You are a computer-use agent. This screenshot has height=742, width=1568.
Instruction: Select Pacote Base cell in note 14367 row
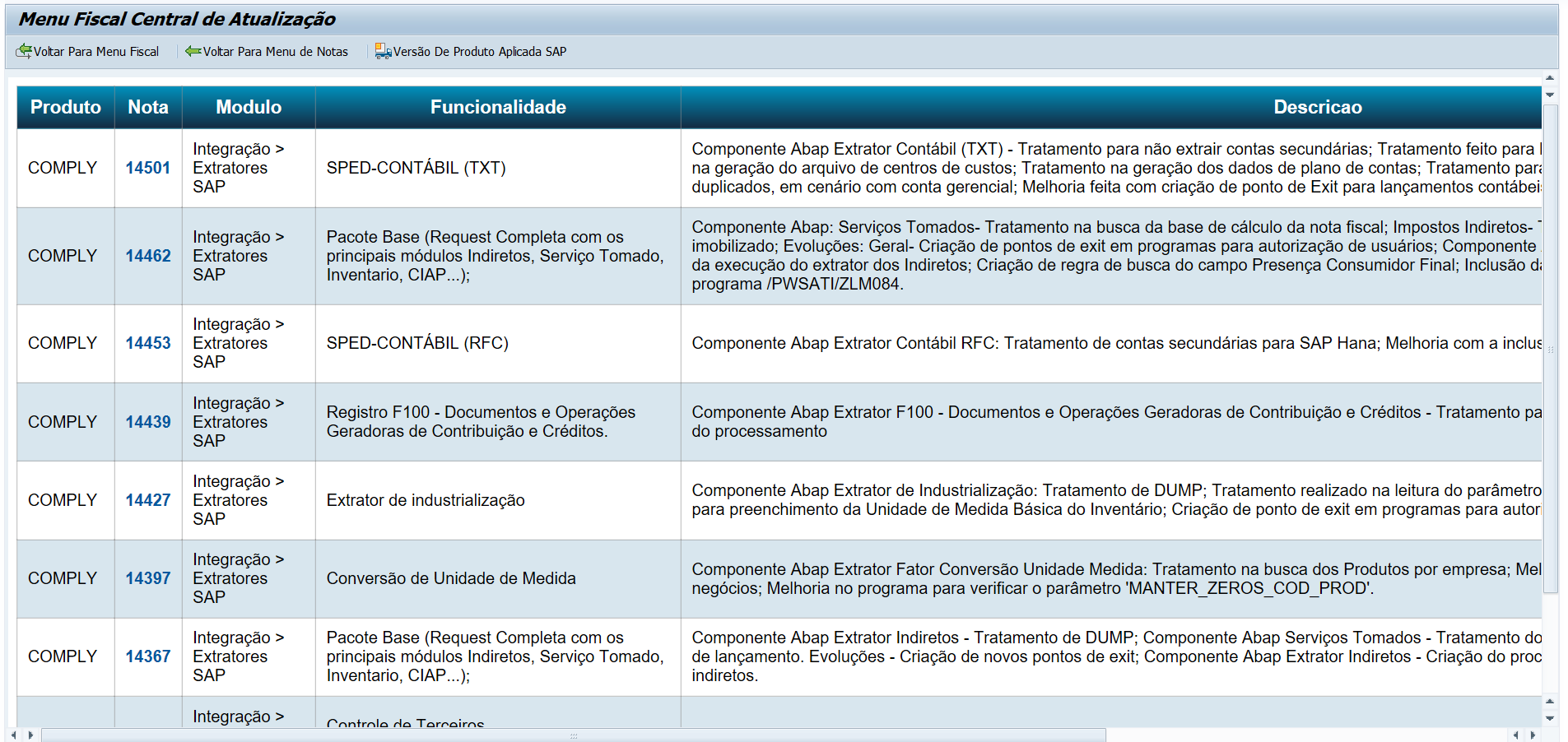click(498, 656)
